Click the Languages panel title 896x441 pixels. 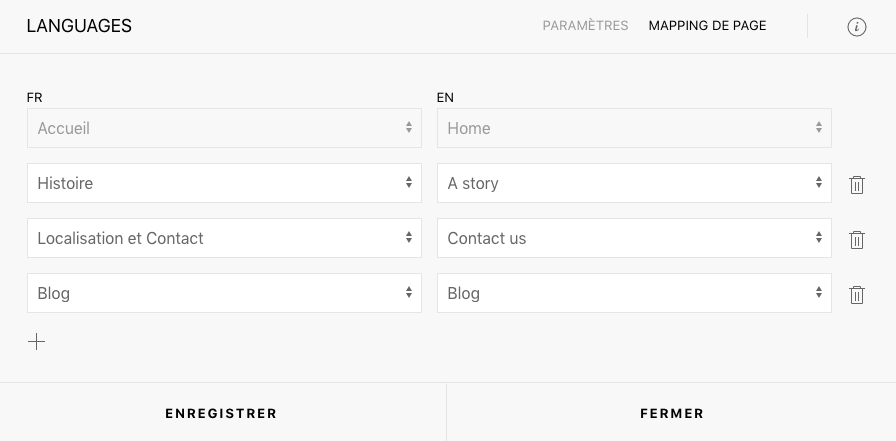click(79, 26)
